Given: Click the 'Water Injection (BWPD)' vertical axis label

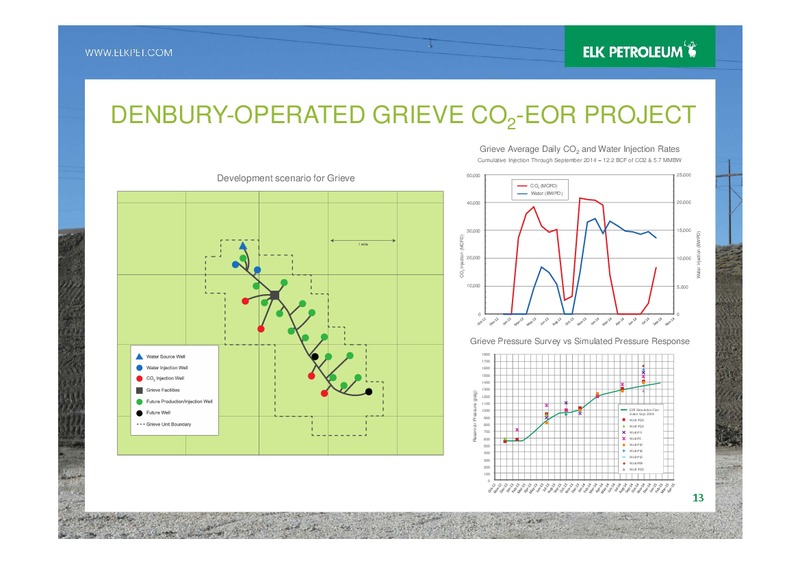Looking at the screenshot, I should coord(698,255).
